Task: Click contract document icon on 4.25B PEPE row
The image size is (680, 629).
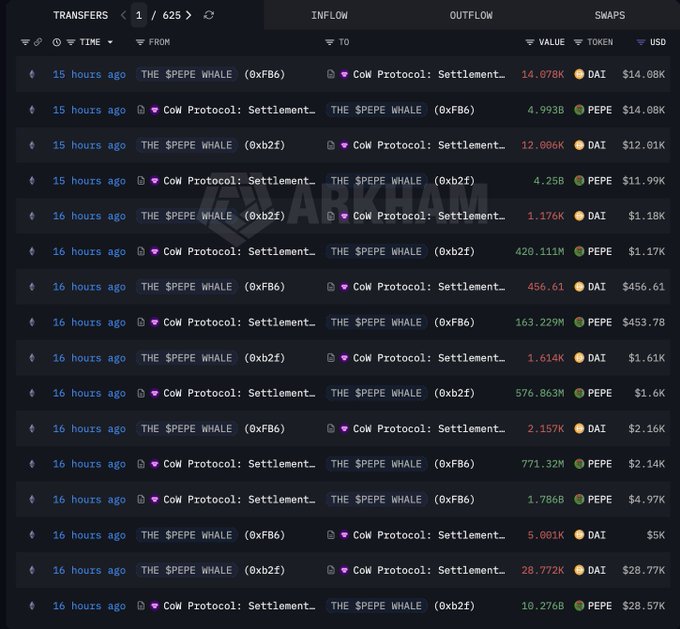Action: tap(141, 180)
